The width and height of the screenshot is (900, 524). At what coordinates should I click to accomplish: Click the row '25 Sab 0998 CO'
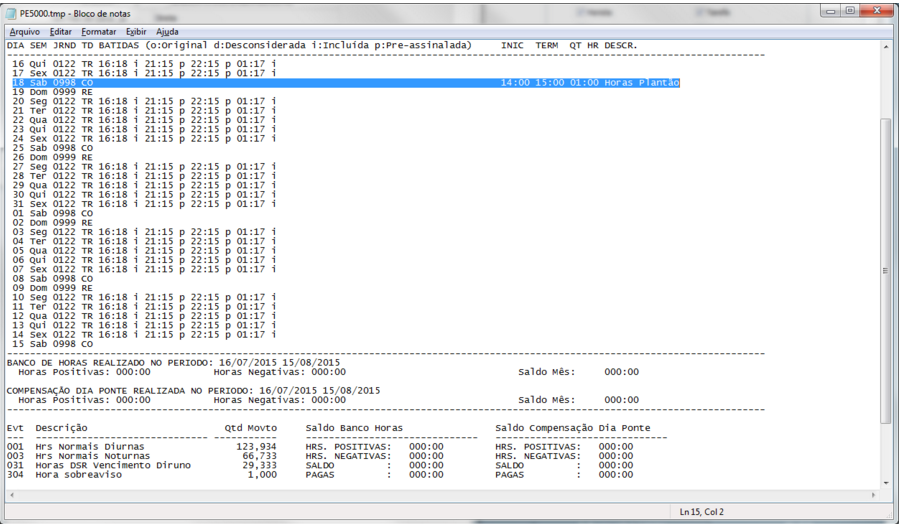[52, 148]
